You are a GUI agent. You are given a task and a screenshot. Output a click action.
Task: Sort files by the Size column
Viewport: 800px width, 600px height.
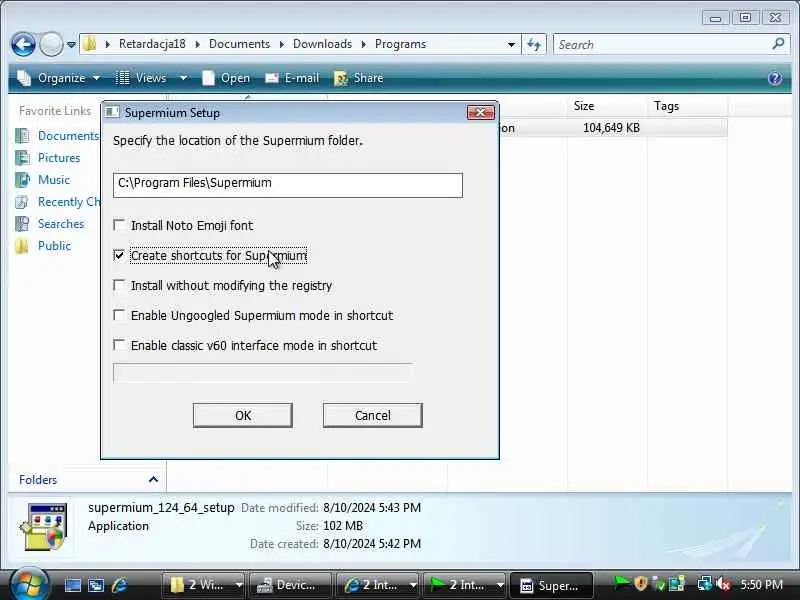tap(607, 106)
